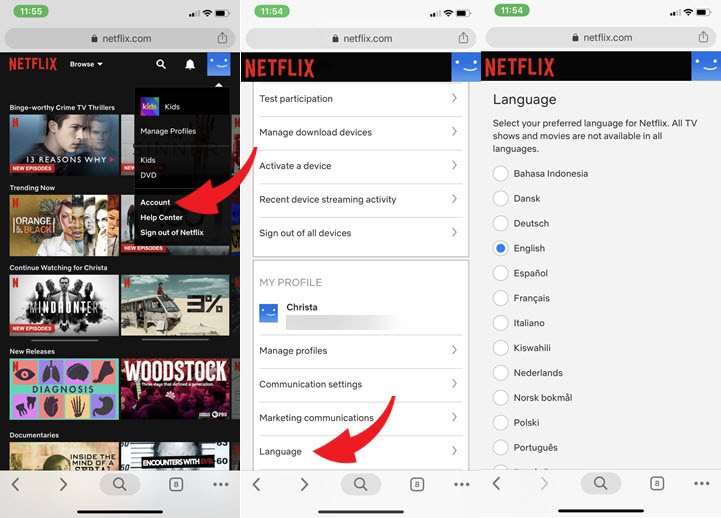This screenshot has height=518, width=721.
Task: Open Recent device streaming activity chevron
Action: [454, 199]
